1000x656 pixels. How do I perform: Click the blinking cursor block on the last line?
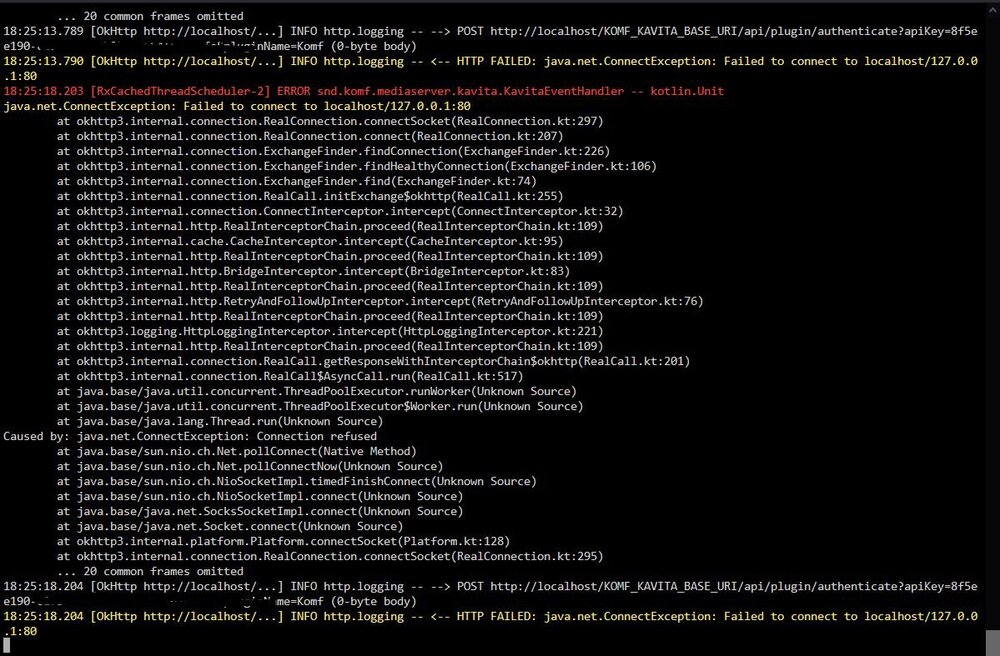coord(7,646)
